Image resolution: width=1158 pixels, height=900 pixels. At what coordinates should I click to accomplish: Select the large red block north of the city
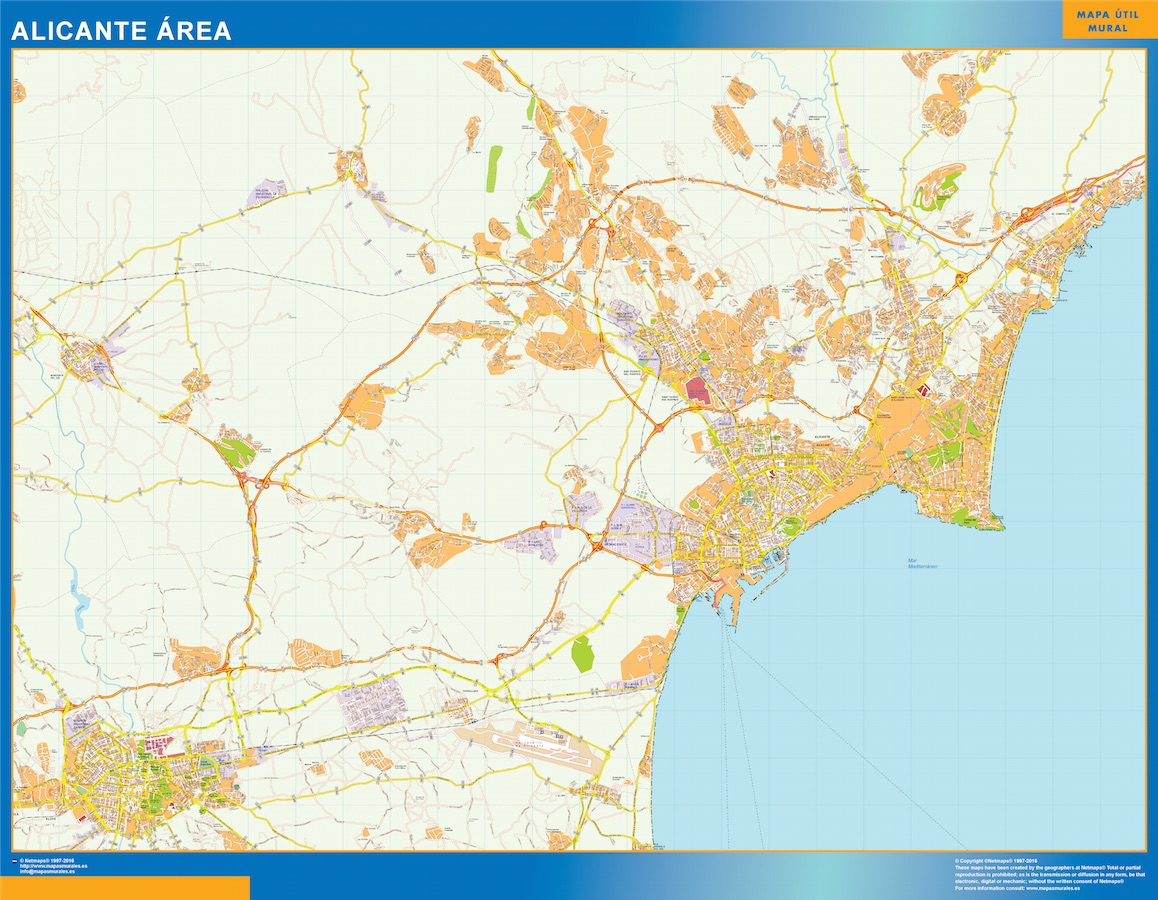pyautogui.click(x=697, y=390)
